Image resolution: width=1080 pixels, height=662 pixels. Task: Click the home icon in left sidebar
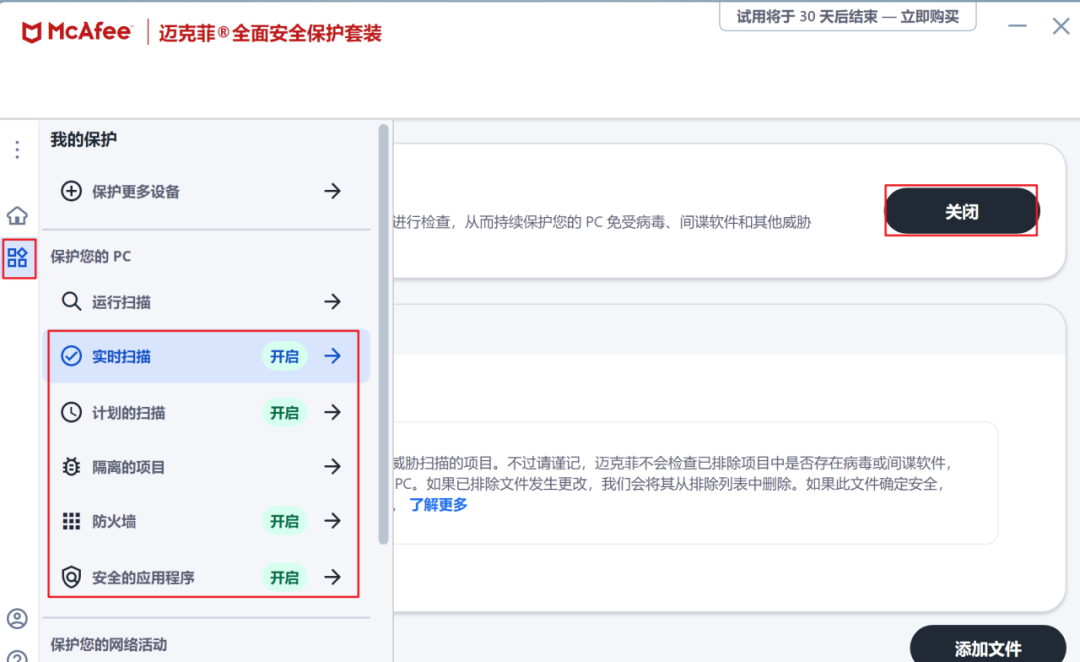(x=17, y=215)
